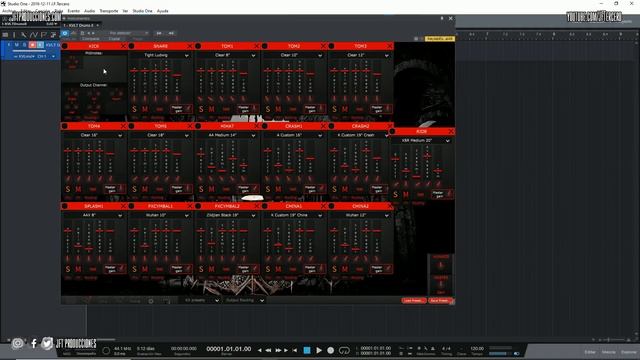This screenshot has width=640, height=360.
Task: Mute the SPLASH1 channel
Action: 78,269
